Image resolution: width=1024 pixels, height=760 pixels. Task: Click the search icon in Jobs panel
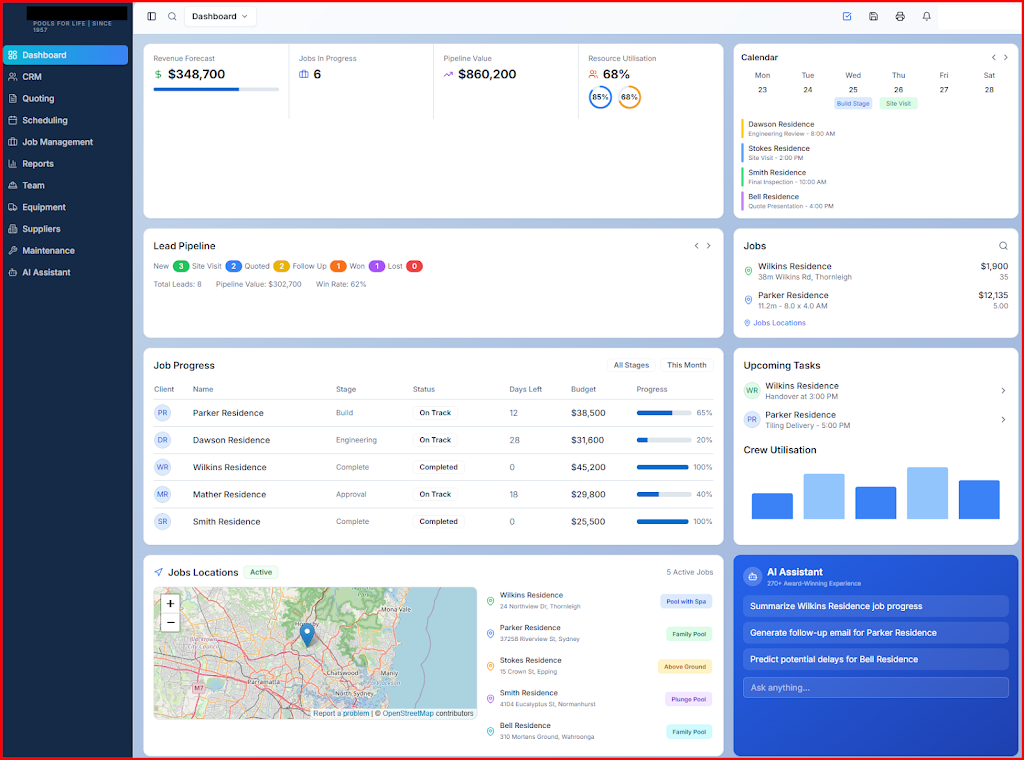(x=1003, y=245)
